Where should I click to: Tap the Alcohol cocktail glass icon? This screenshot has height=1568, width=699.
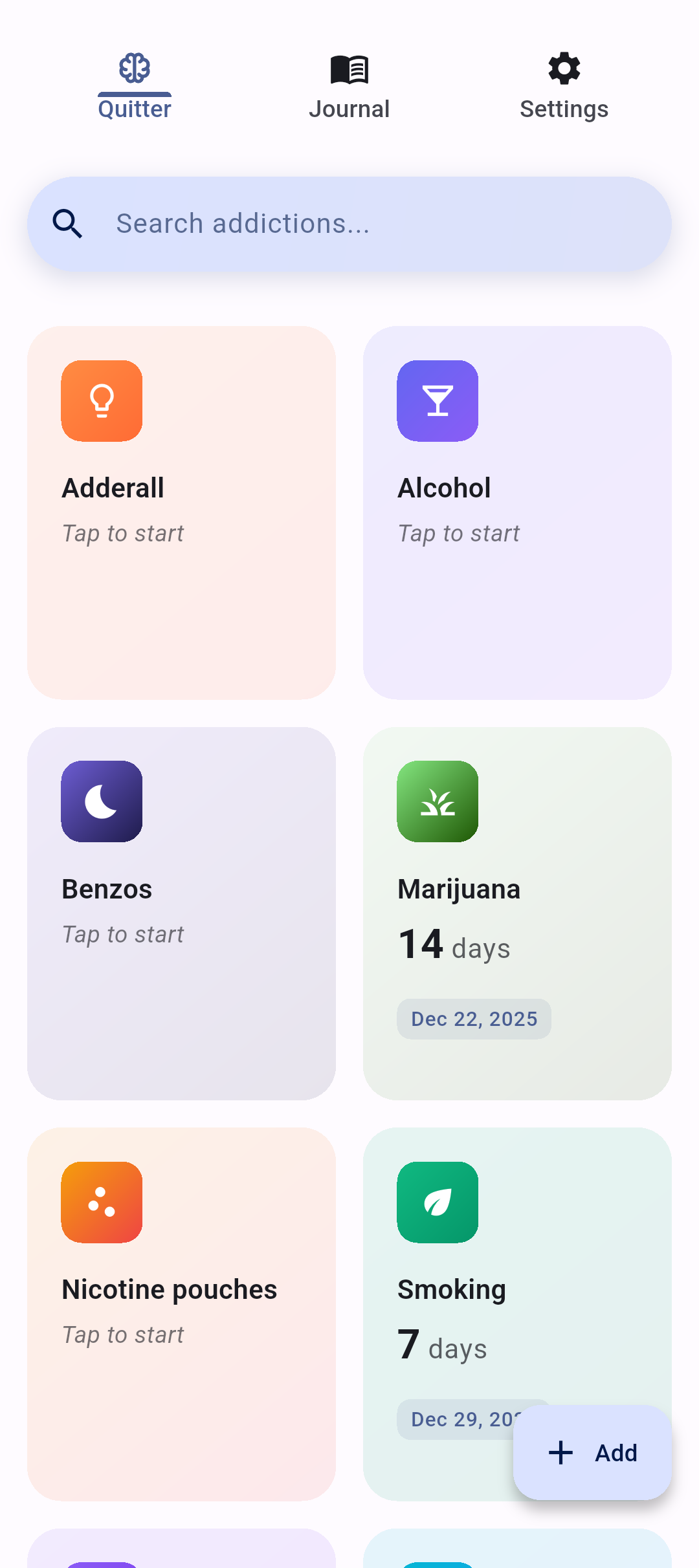pos(438,401)
